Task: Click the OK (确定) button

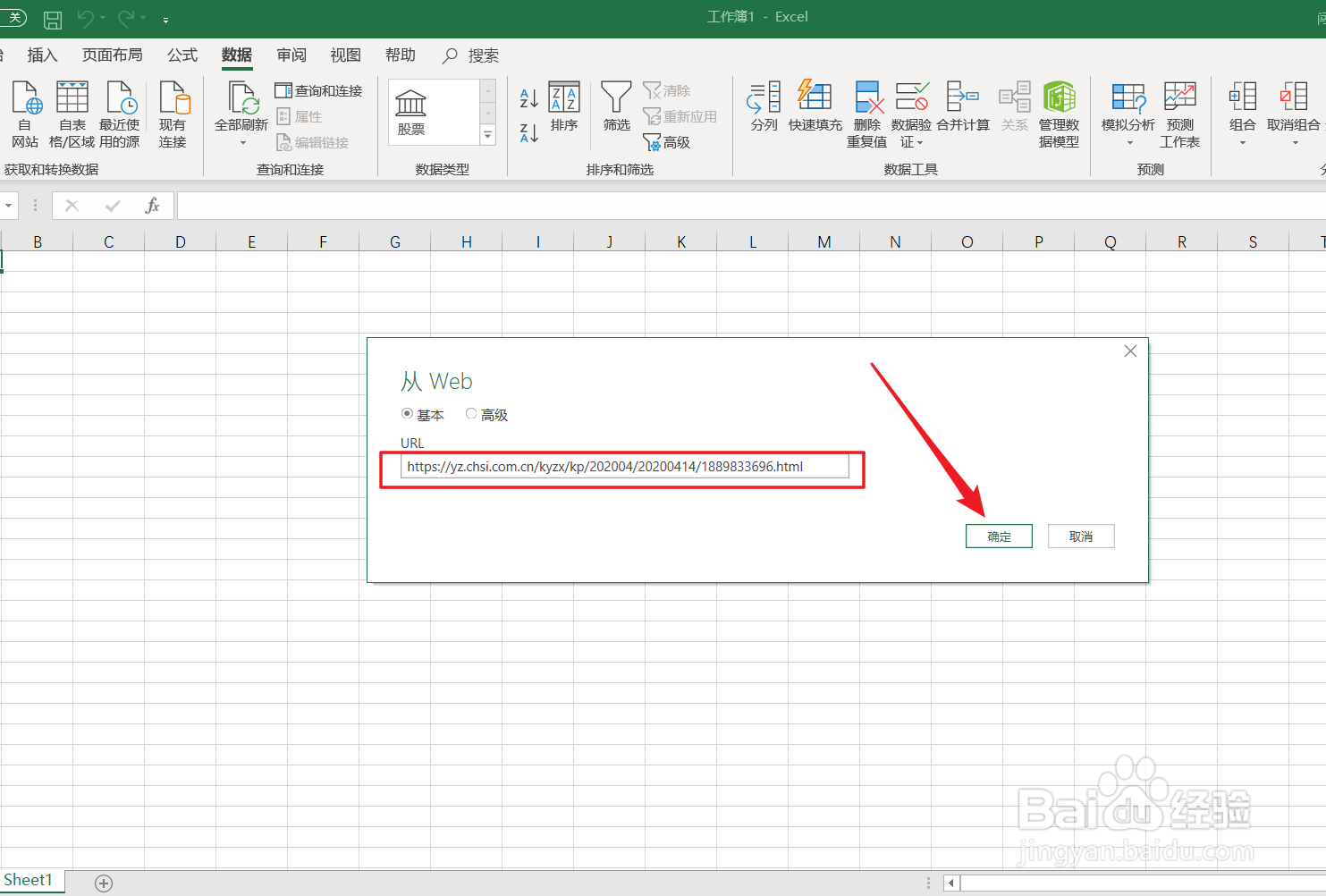Action: pyautogui.click(x=999, y=537)
